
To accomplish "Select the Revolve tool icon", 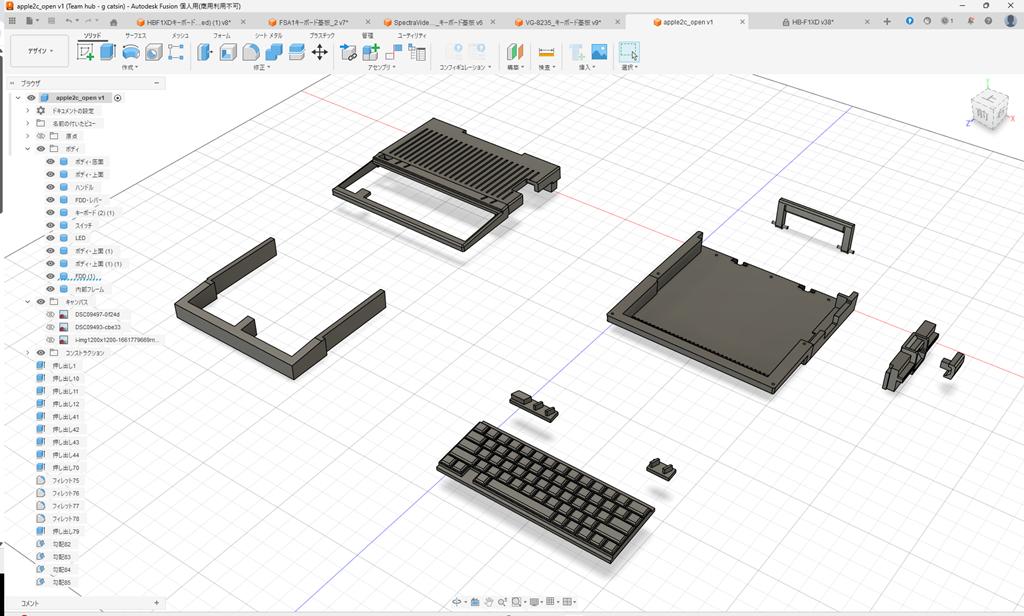I will click(x=131, y=52).
